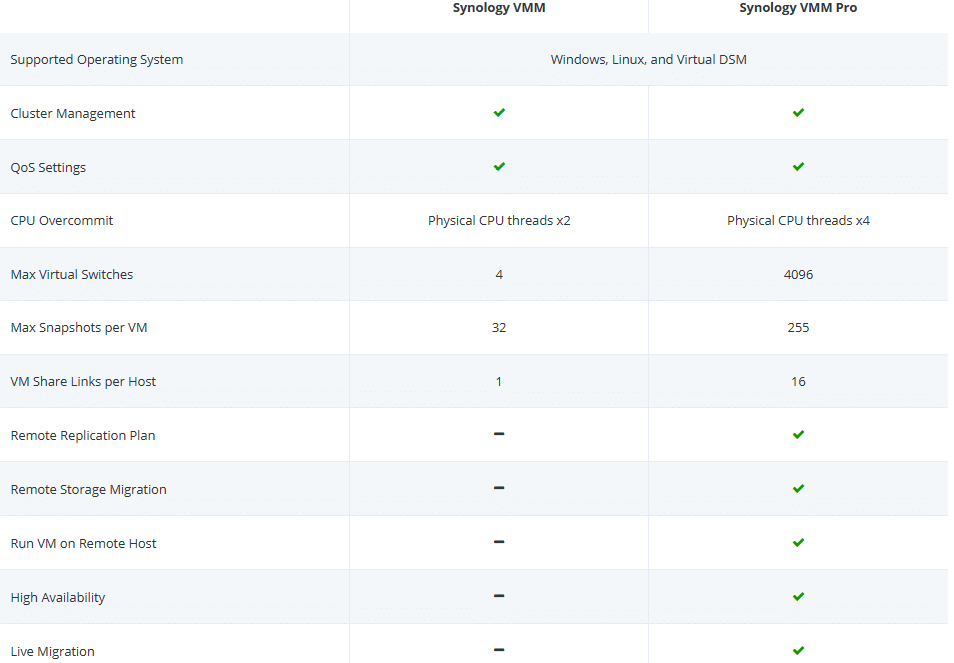Click Remote Storage Migration dash under Synology VMM
The width and height of the screenshot is (954, 663).
(x=499, y=488)
